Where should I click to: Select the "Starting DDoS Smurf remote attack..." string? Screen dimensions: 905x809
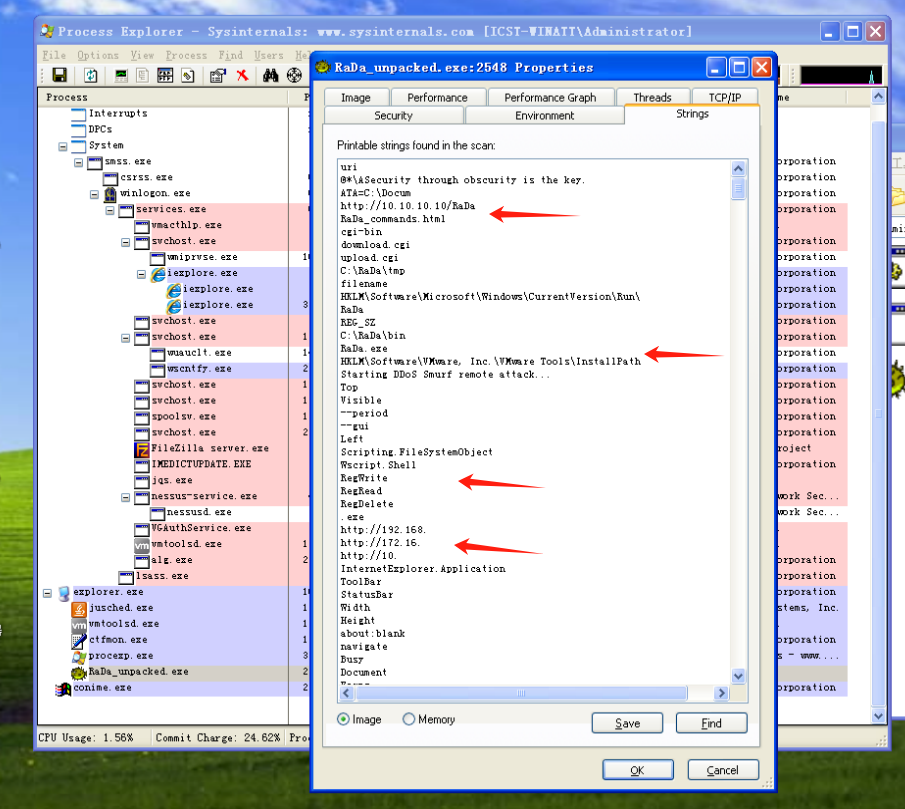coord(445,375)
